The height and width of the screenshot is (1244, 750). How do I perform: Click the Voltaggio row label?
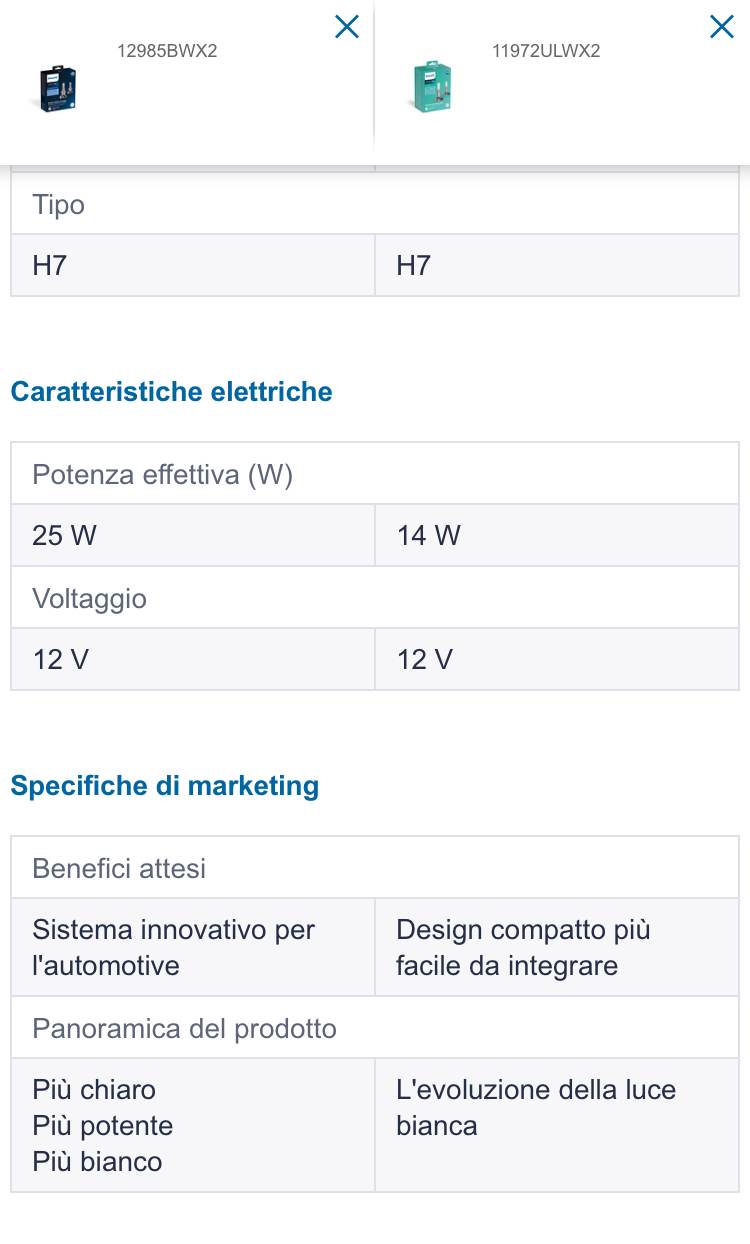[89, 599]
